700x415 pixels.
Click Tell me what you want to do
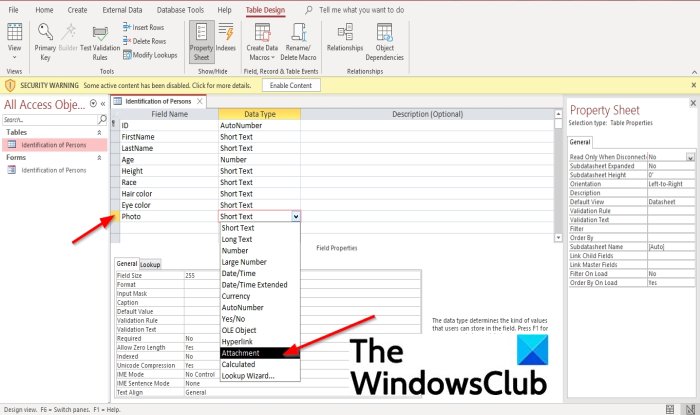tap(362, 10)
